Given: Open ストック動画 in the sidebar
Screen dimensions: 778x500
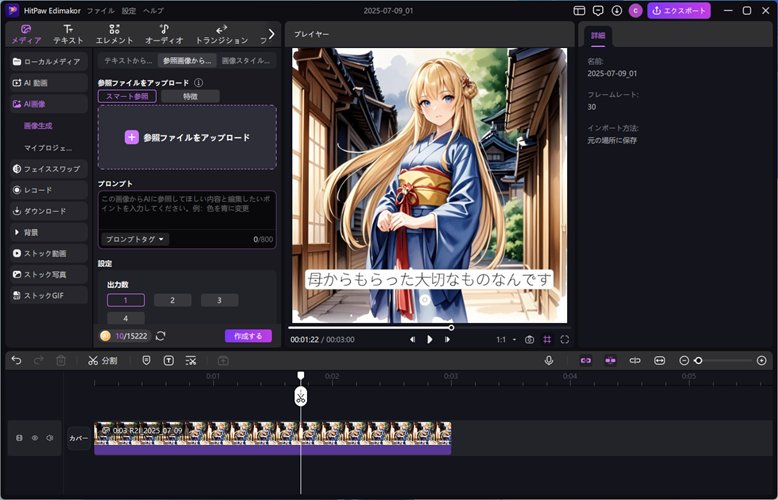Looking at the screenshot, I should click(49, 253).
